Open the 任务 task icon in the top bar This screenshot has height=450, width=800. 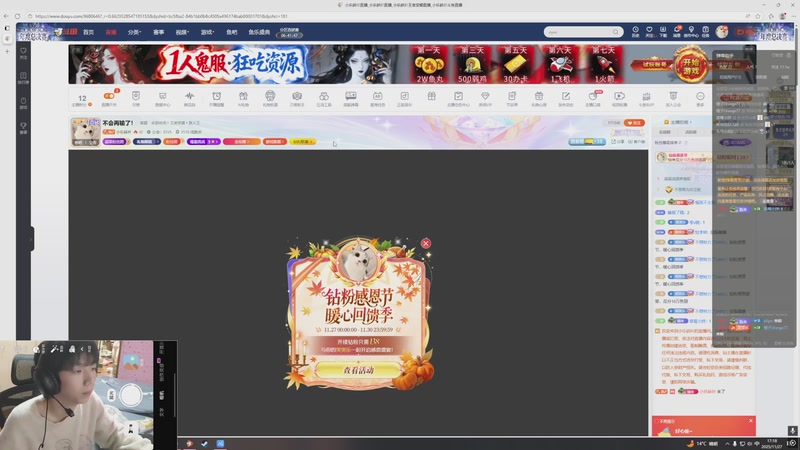pos(705,32)
